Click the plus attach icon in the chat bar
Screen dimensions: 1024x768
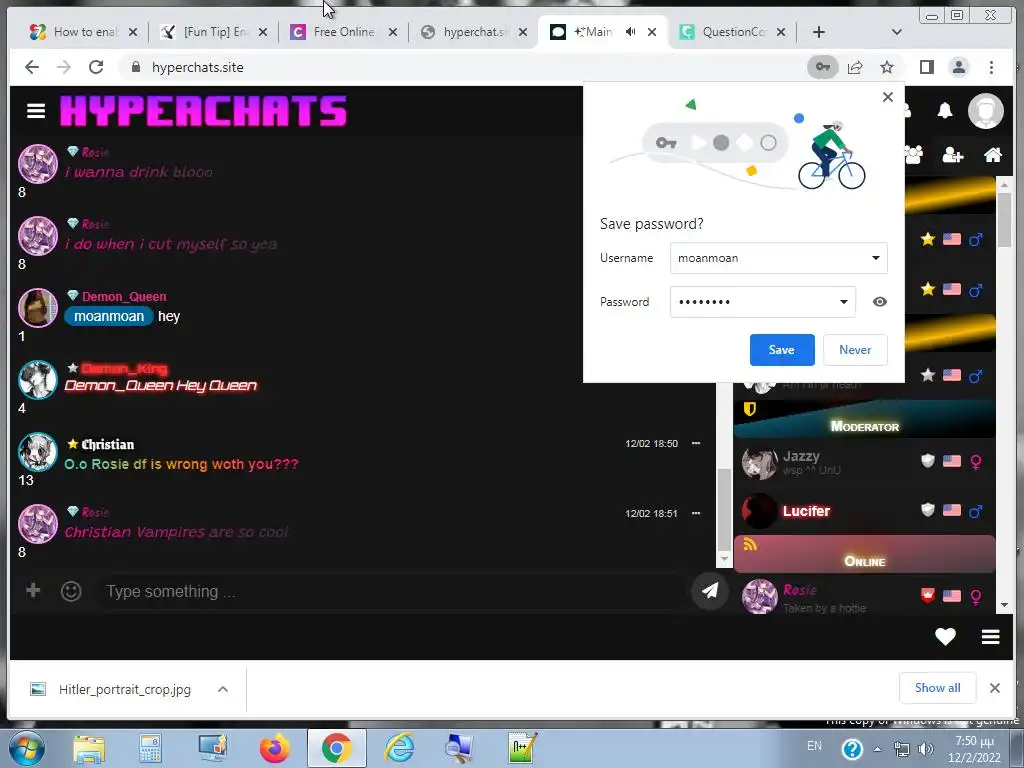33,590
